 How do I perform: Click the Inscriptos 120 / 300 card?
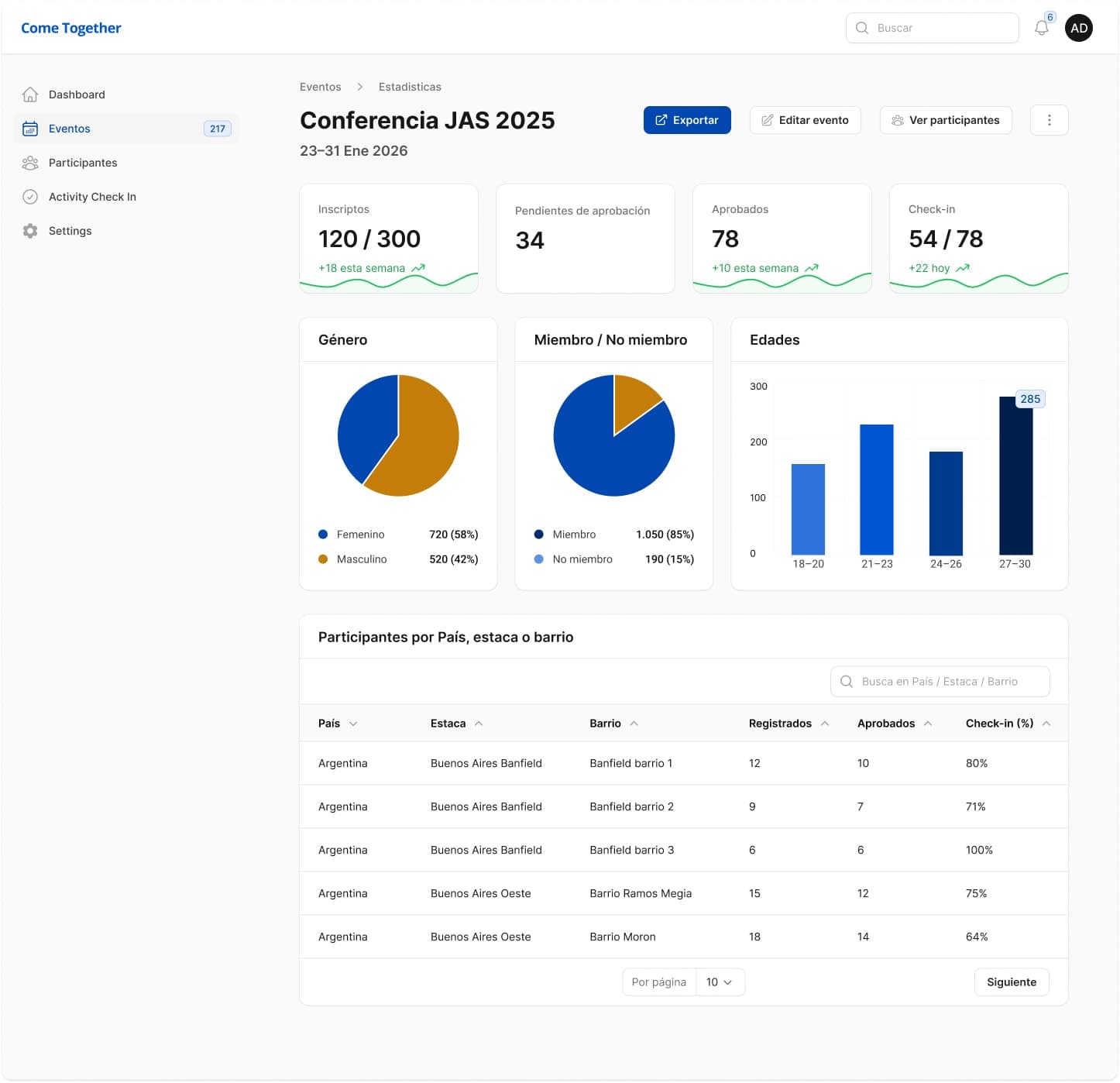point(389,239)
